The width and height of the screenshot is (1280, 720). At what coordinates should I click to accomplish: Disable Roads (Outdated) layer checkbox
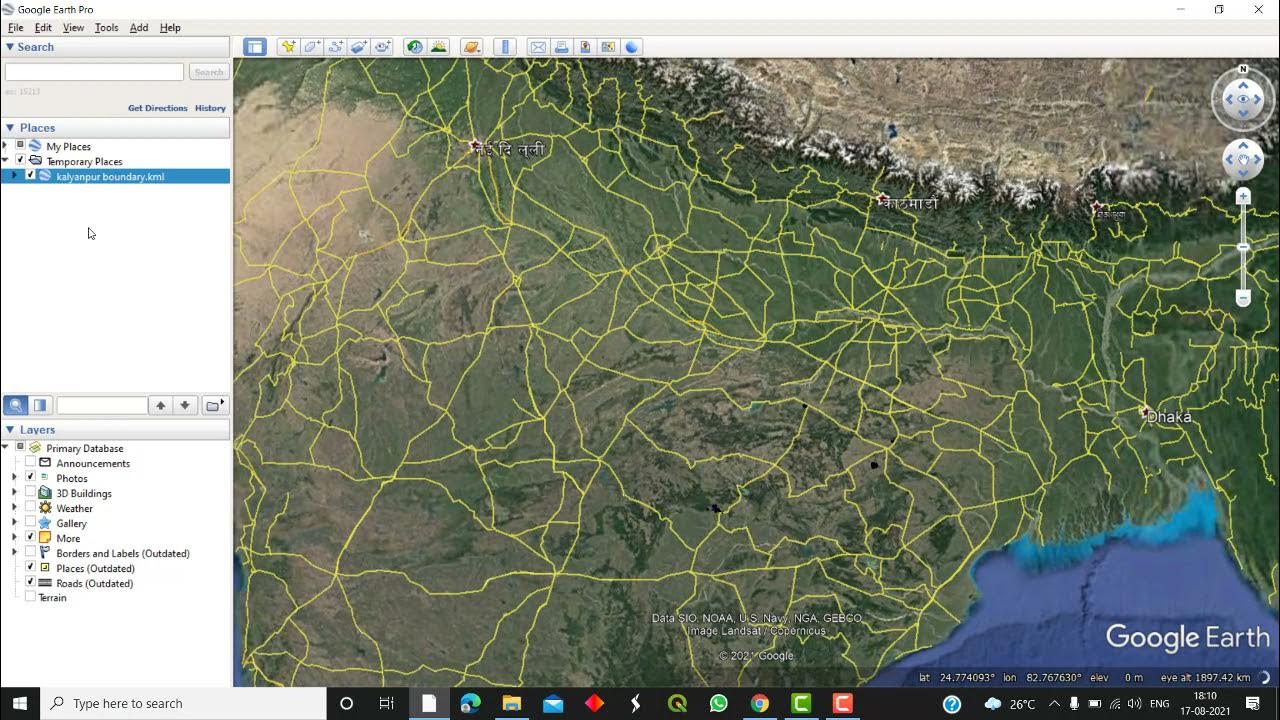pos(30,582)
